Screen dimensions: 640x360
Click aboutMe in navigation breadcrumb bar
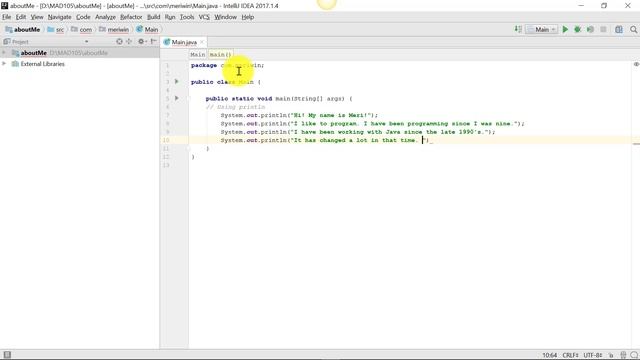click(23, 29)
